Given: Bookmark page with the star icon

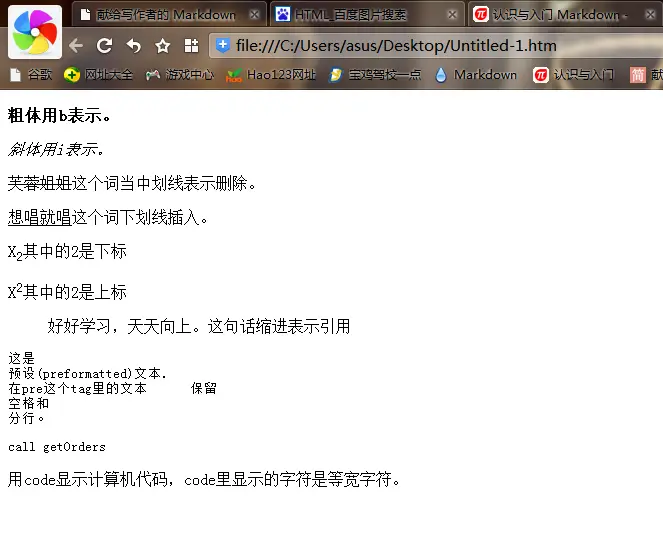Looking at the screenshot, I should 163,46.
